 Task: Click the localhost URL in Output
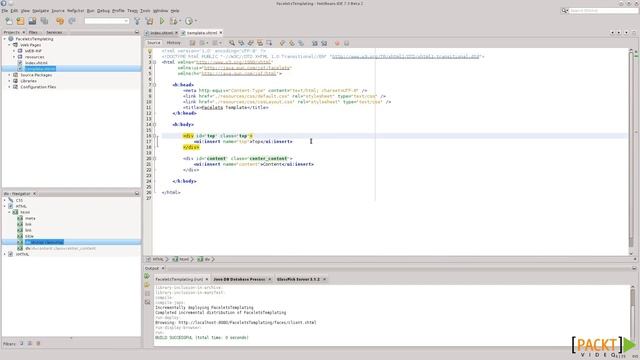pyautogui.click(x=247, y=322)
